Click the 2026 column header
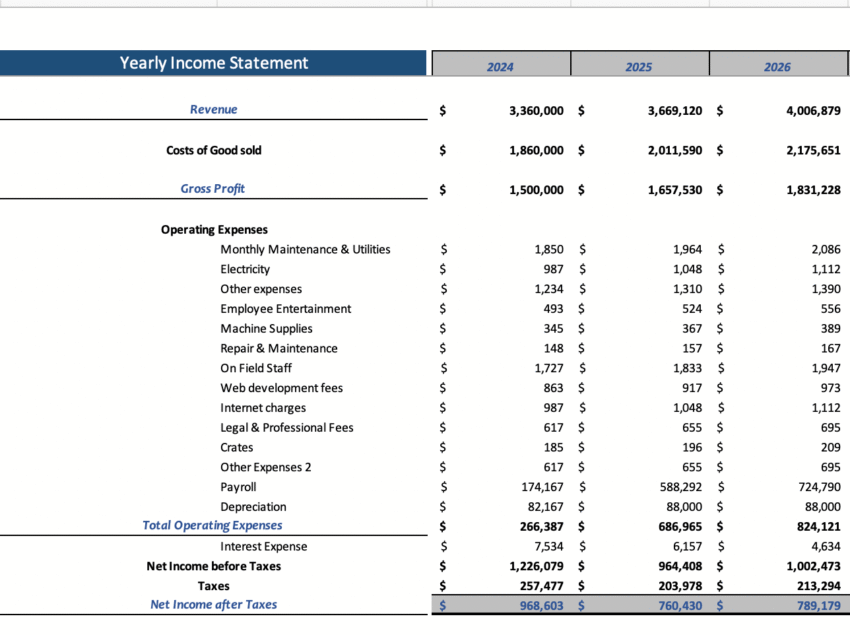This screenshot has width=850, height=635. point(778,65)
